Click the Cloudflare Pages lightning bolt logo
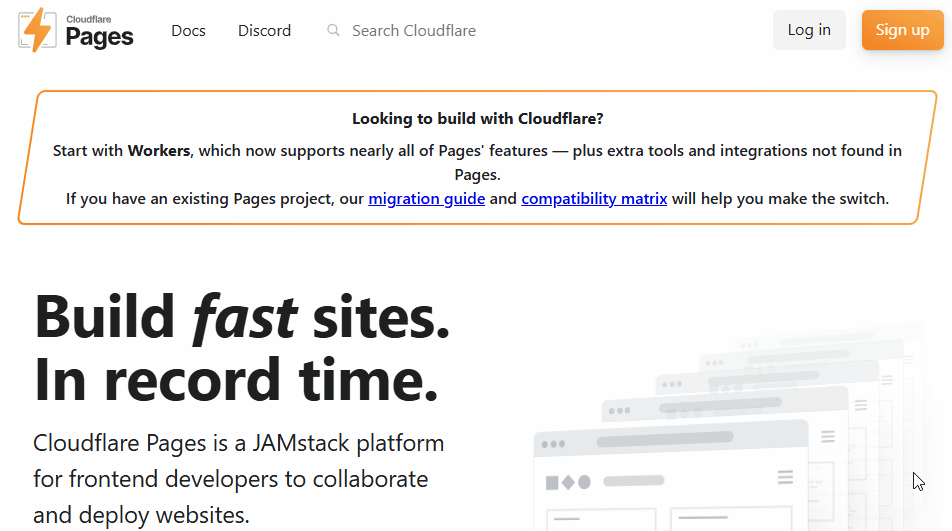 point(37,30)
